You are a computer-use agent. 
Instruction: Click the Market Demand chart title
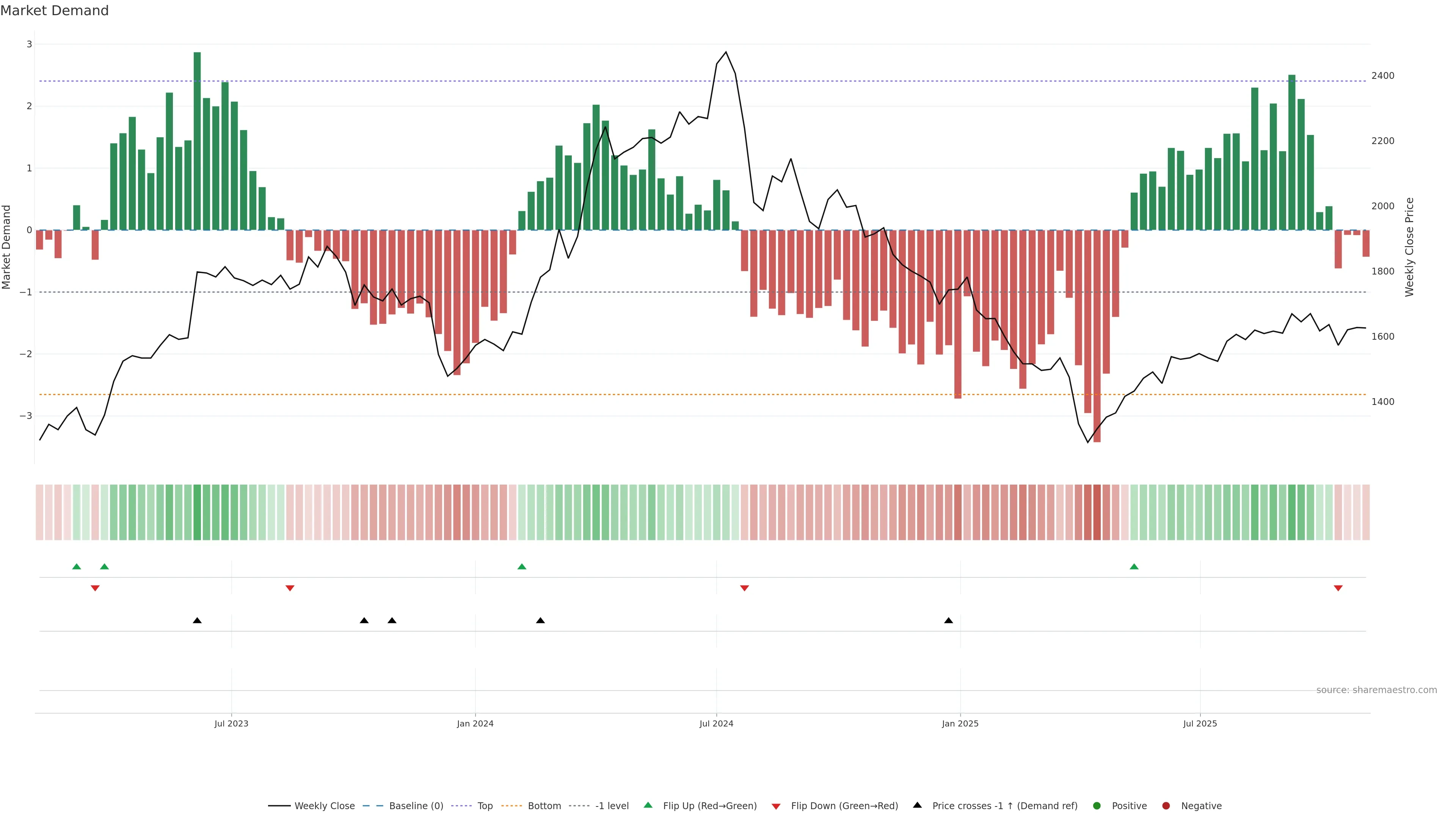coord(54,11)
